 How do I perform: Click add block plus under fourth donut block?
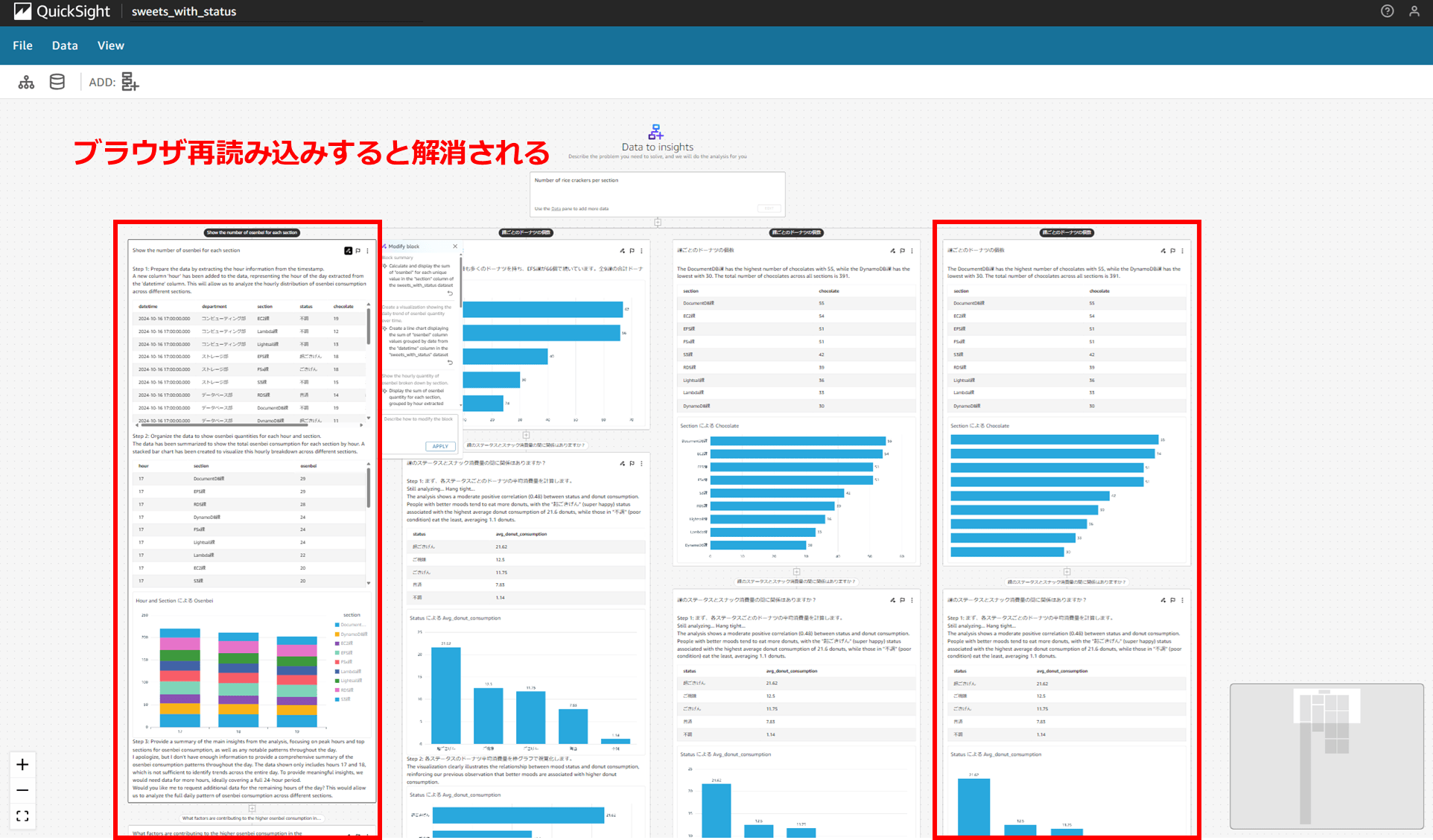coord(1067,572)
